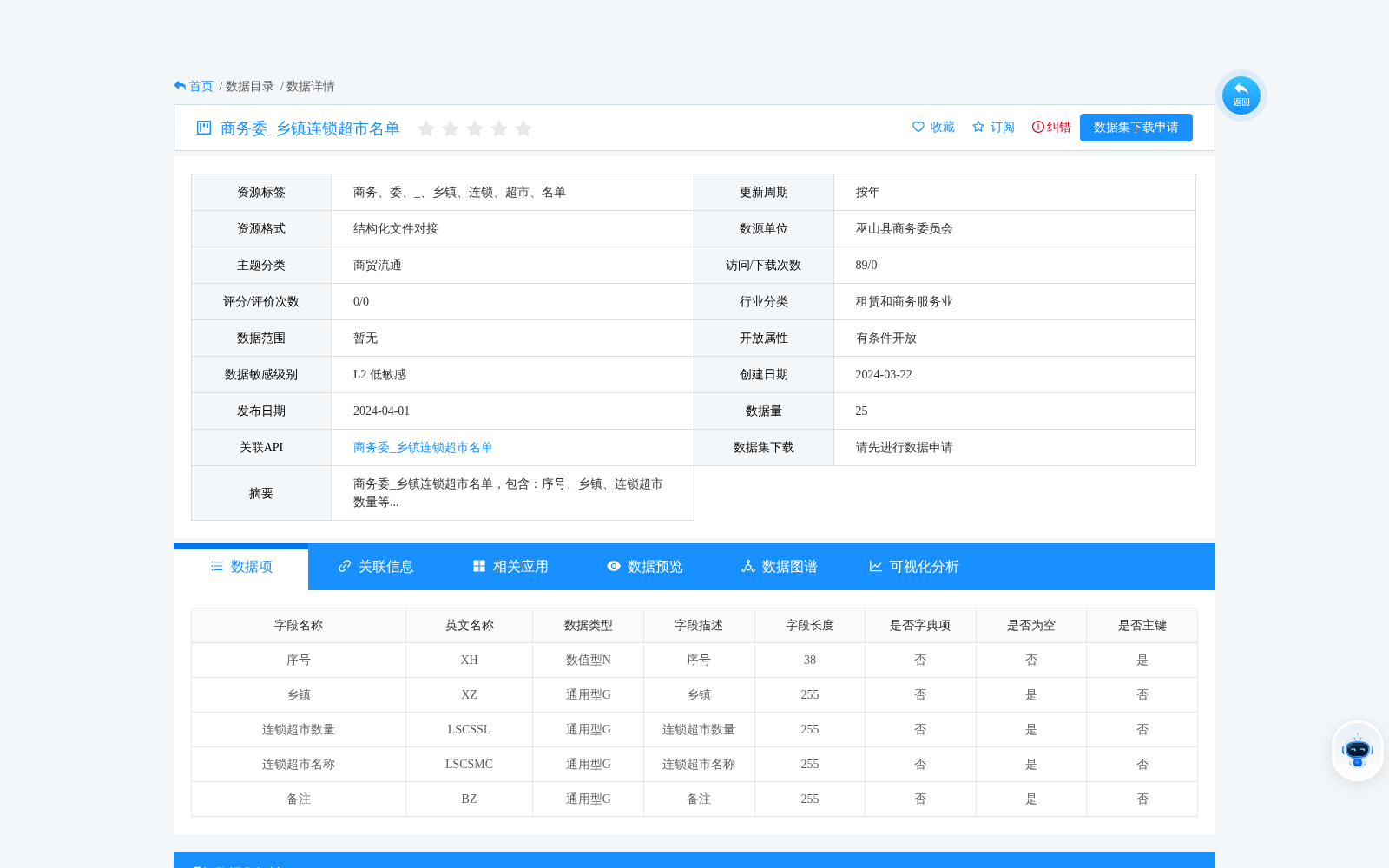Click the 租赁和商务服务业 industry value
This screenshot has width=1389, height=868.
coord(905,302)
